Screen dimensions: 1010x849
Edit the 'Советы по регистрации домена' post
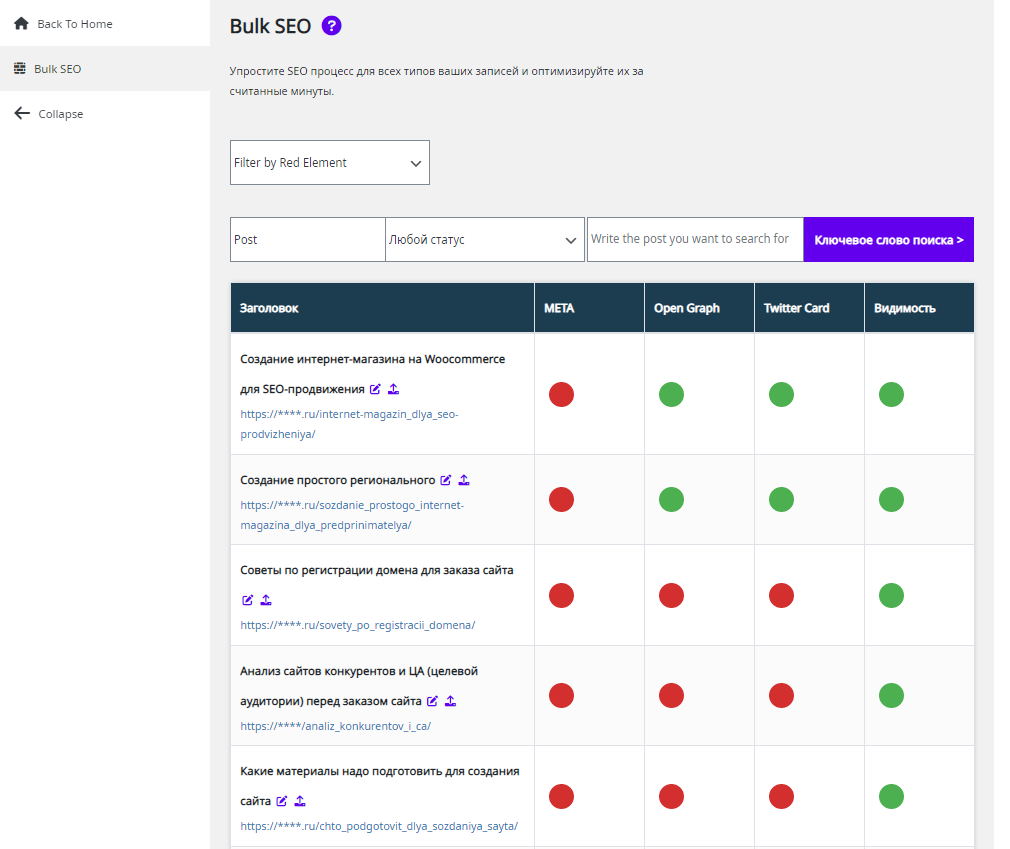[247, 600]
